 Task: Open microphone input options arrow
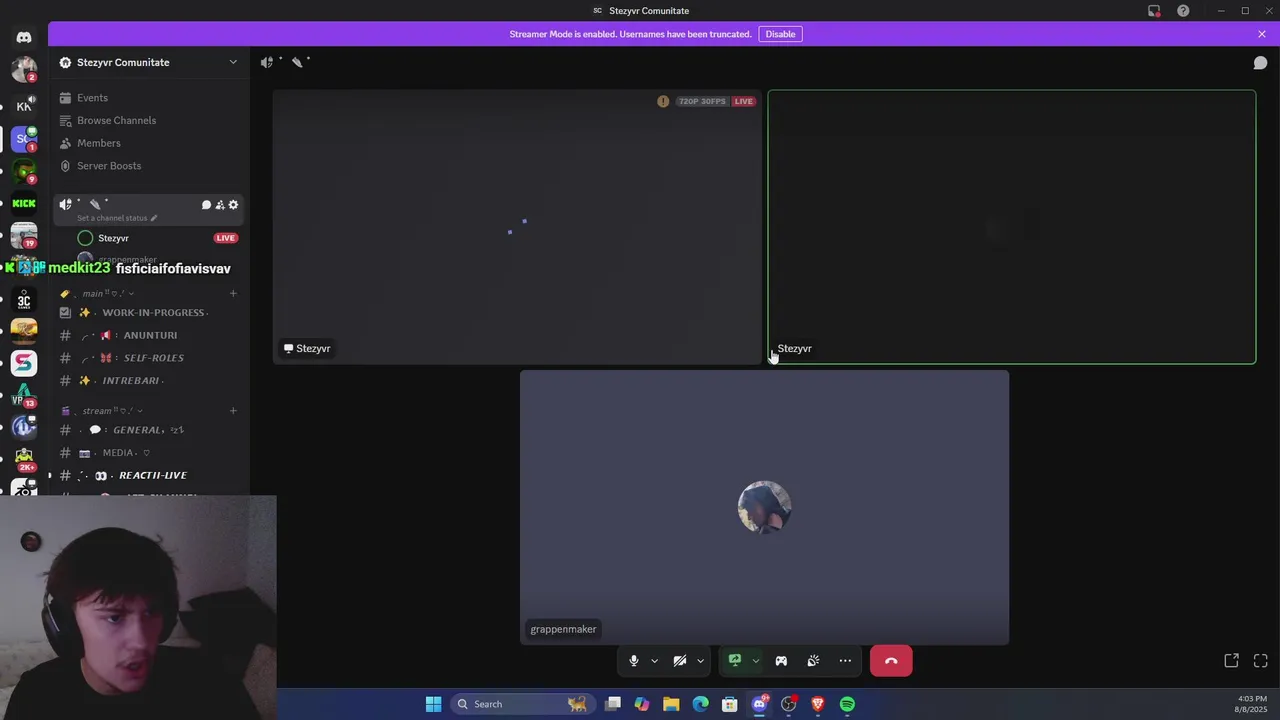[x=654, y=661]
